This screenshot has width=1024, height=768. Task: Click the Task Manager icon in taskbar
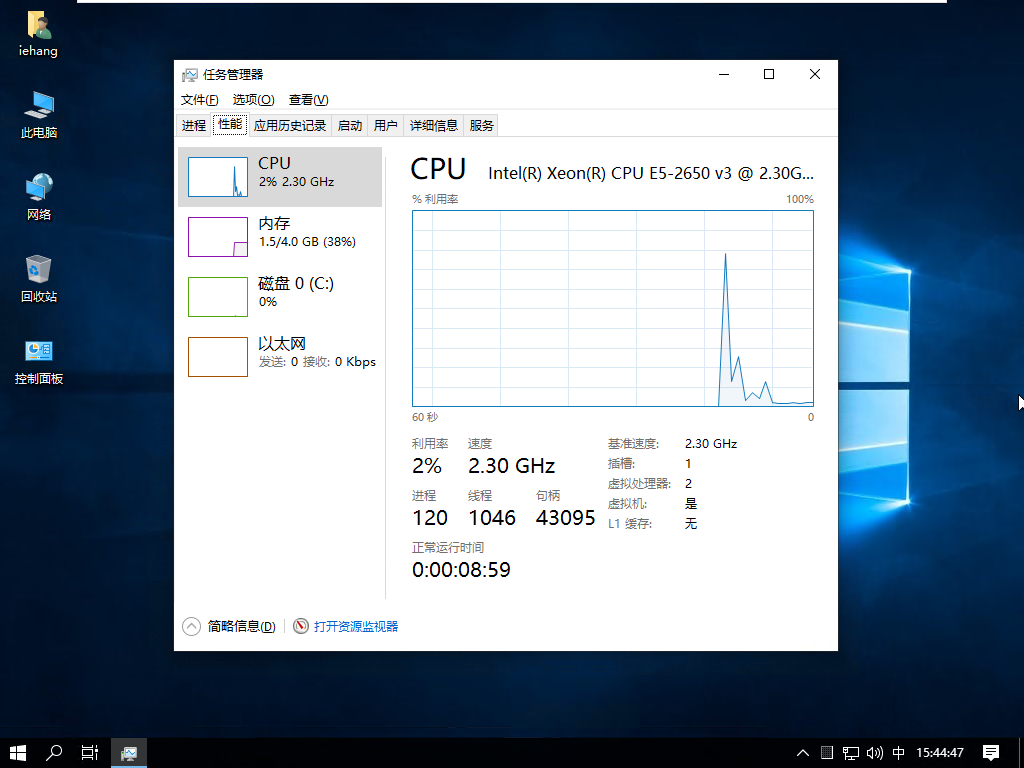129,753
